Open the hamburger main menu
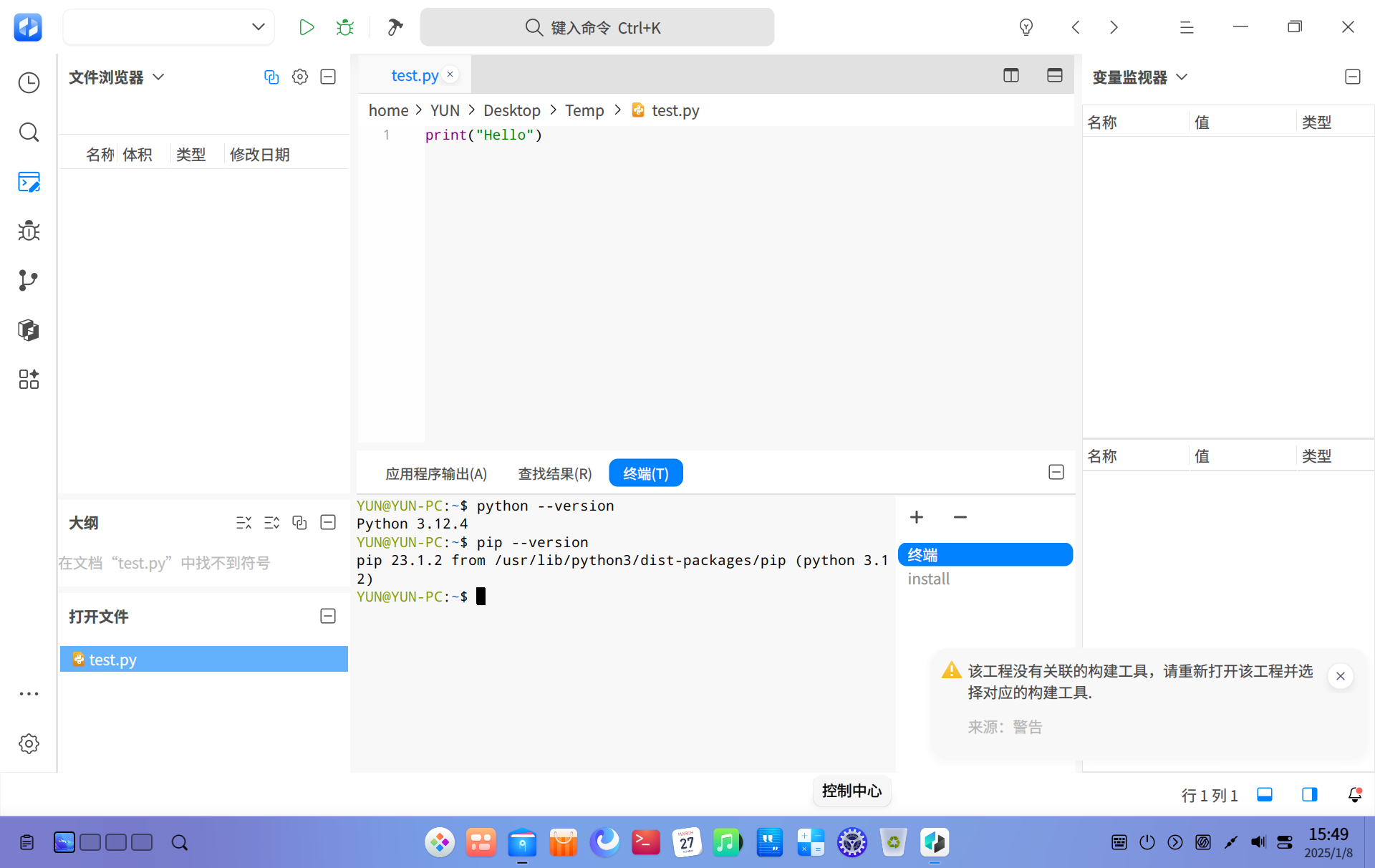Image resolution: width=1375 pixels, height=868 pixels. (x=1187, y=27)
